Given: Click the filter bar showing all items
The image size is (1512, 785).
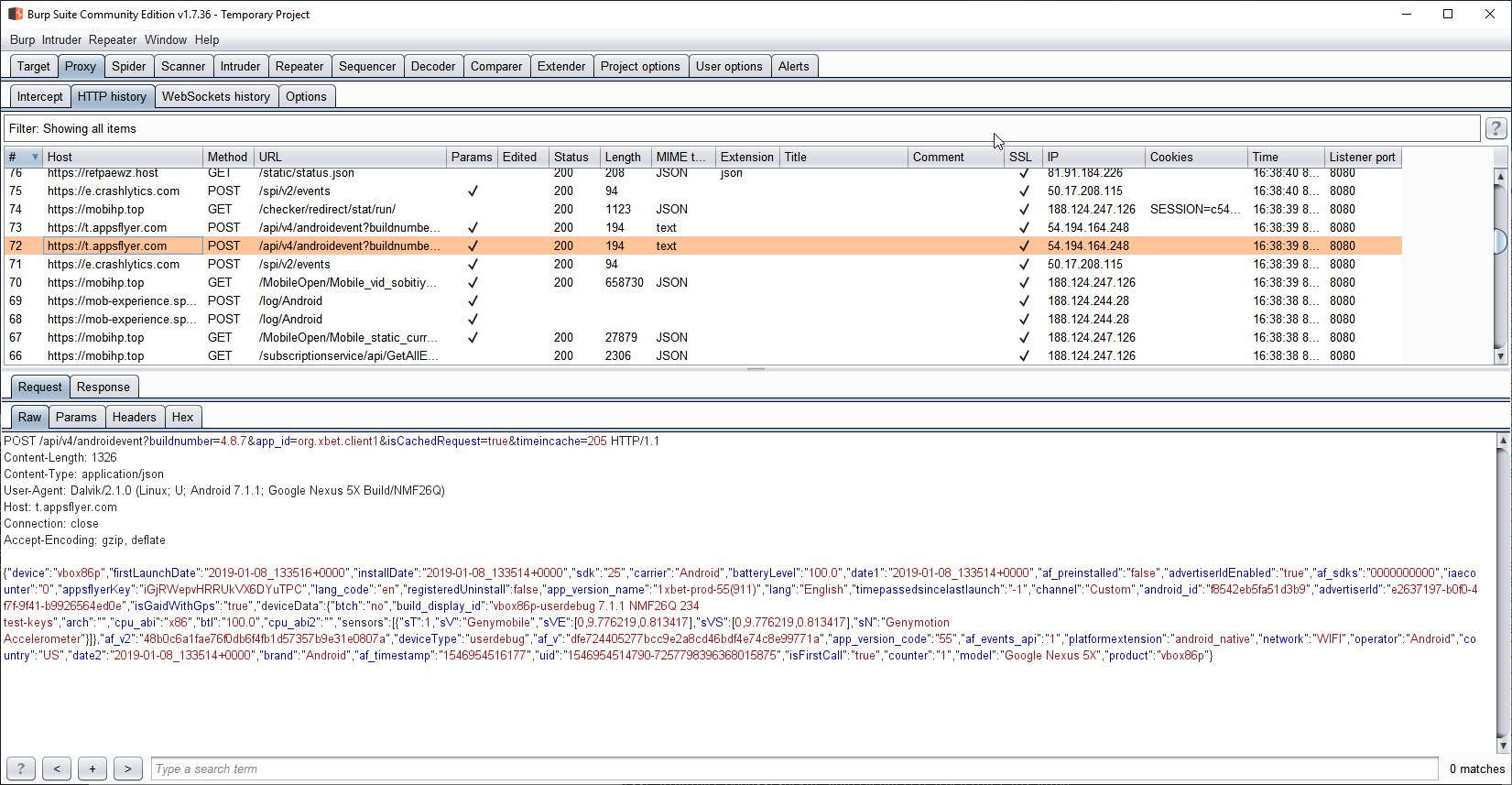Looking at the screenshot, I should [x=742, y=128].
